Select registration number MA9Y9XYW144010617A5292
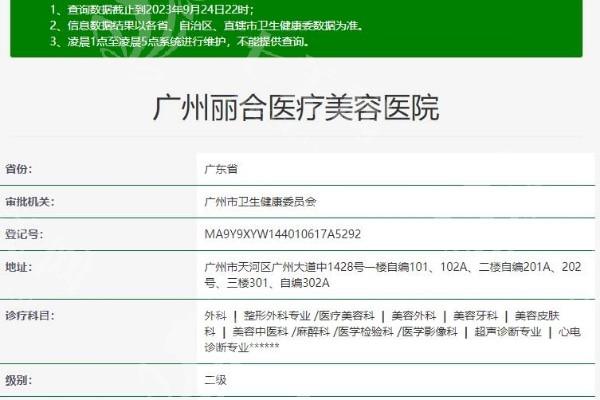This screenshot has height=400, width=600. coord(282,234)
